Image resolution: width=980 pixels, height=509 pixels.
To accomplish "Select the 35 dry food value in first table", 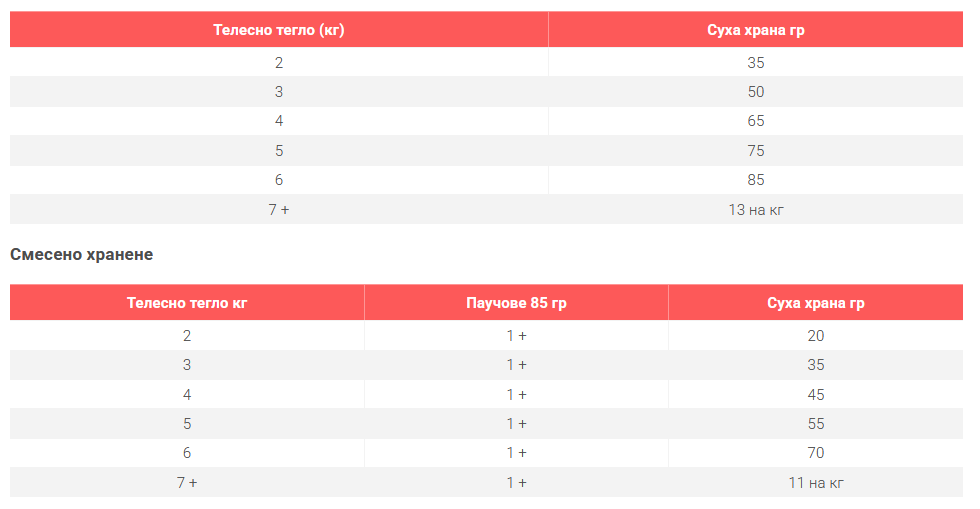I will pyautogui.click(x=755, y=62).
